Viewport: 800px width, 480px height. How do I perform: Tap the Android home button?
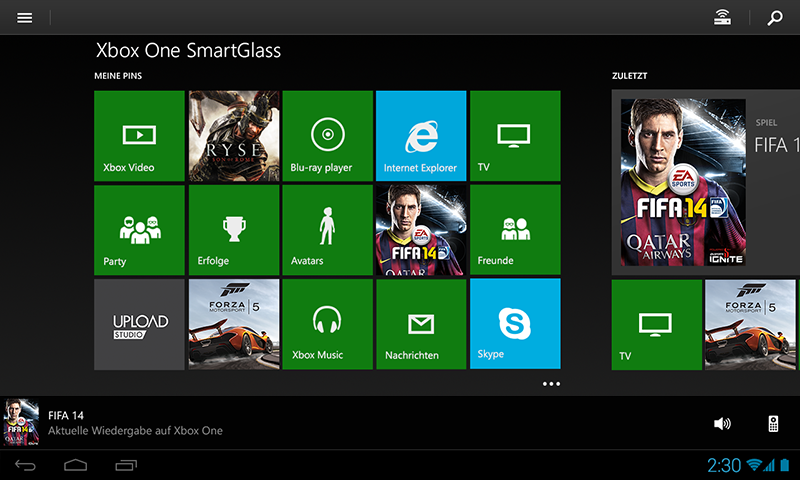click(76, 465)
